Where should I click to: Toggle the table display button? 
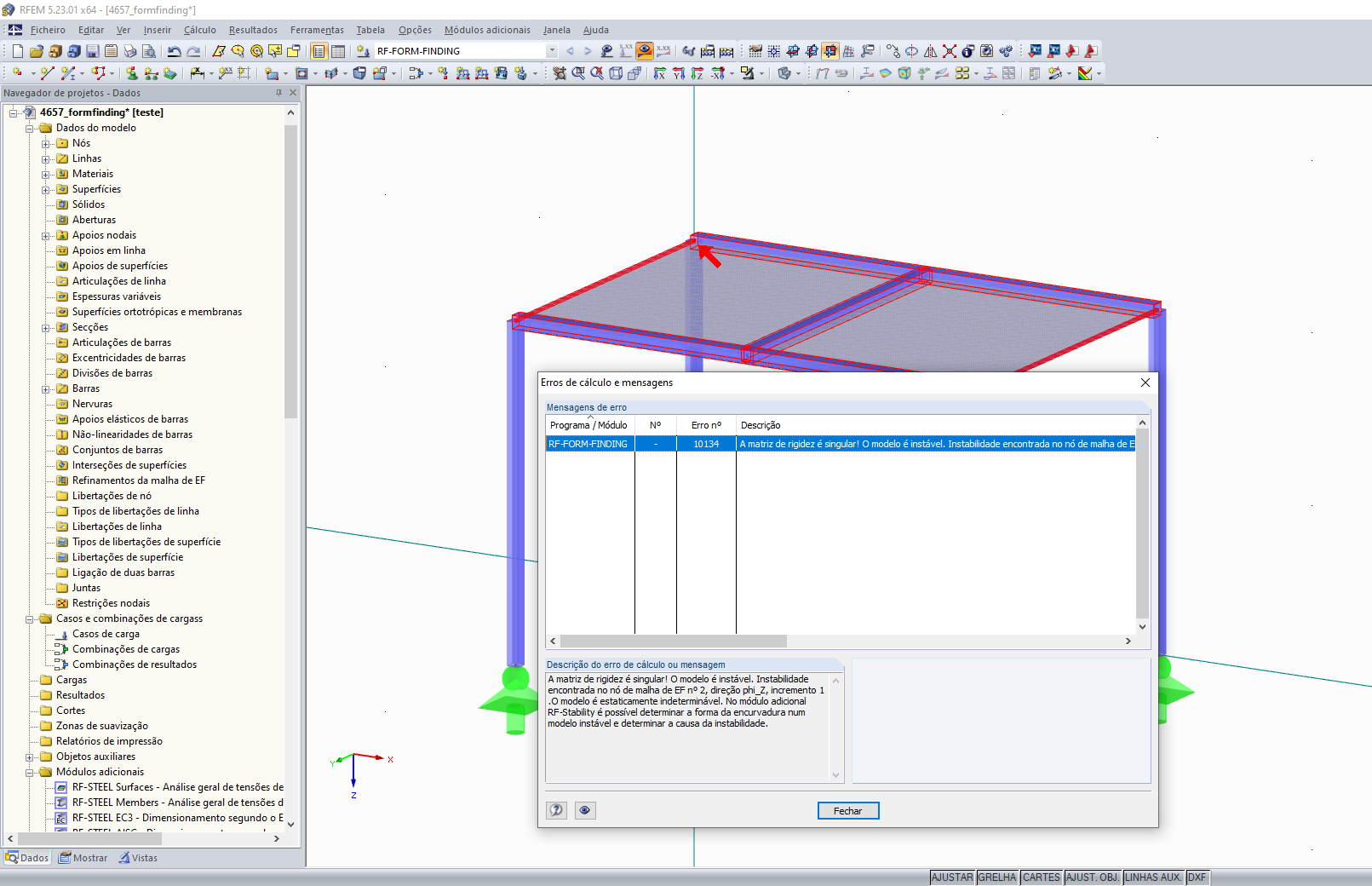click(x=338, y=51)
